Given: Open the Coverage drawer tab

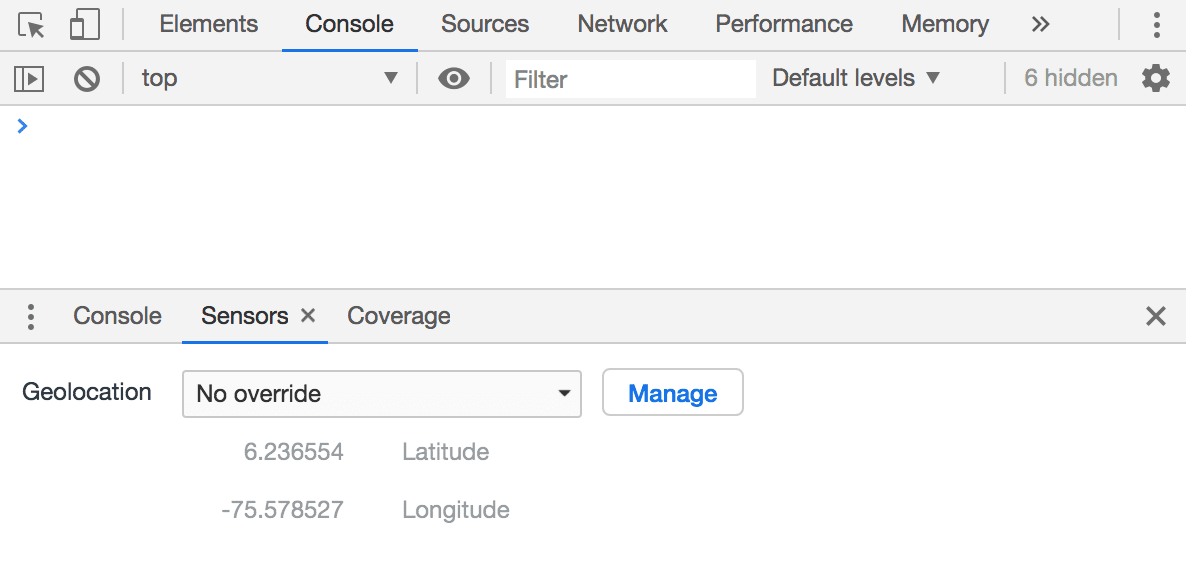Looking at the screenshot, I should (398, 317).
